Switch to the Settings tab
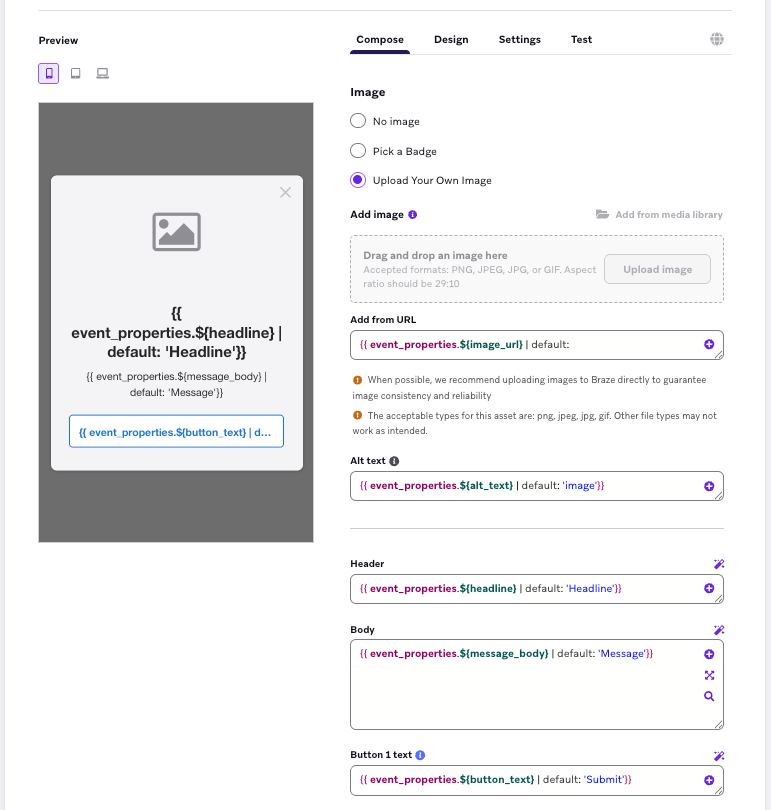 pos(520,40)
